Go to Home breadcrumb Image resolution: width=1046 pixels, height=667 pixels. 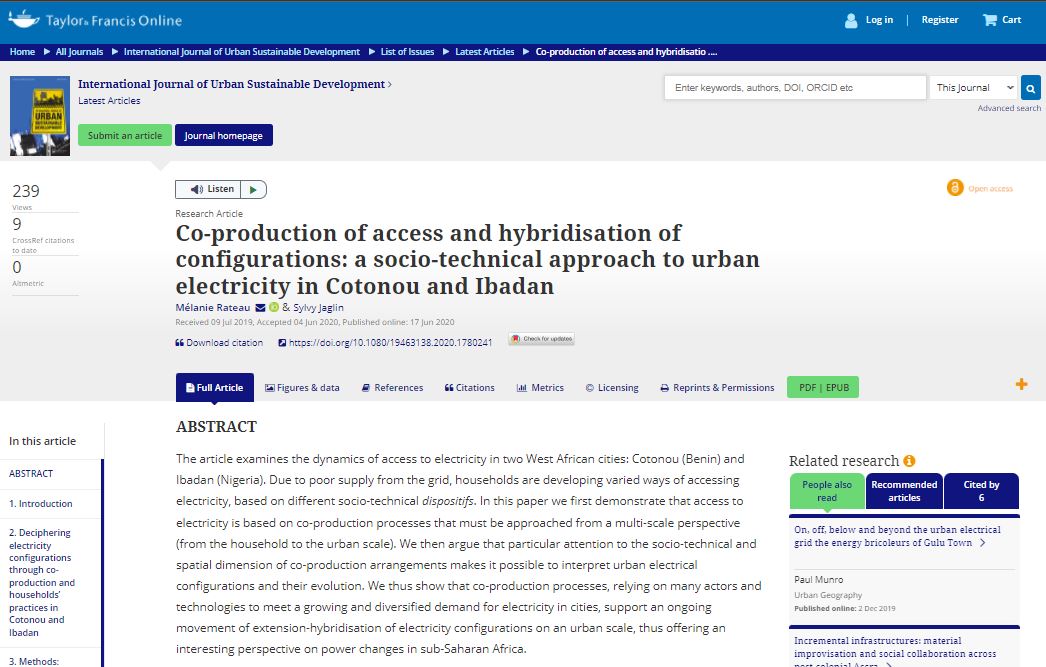[x=22, y=51]
